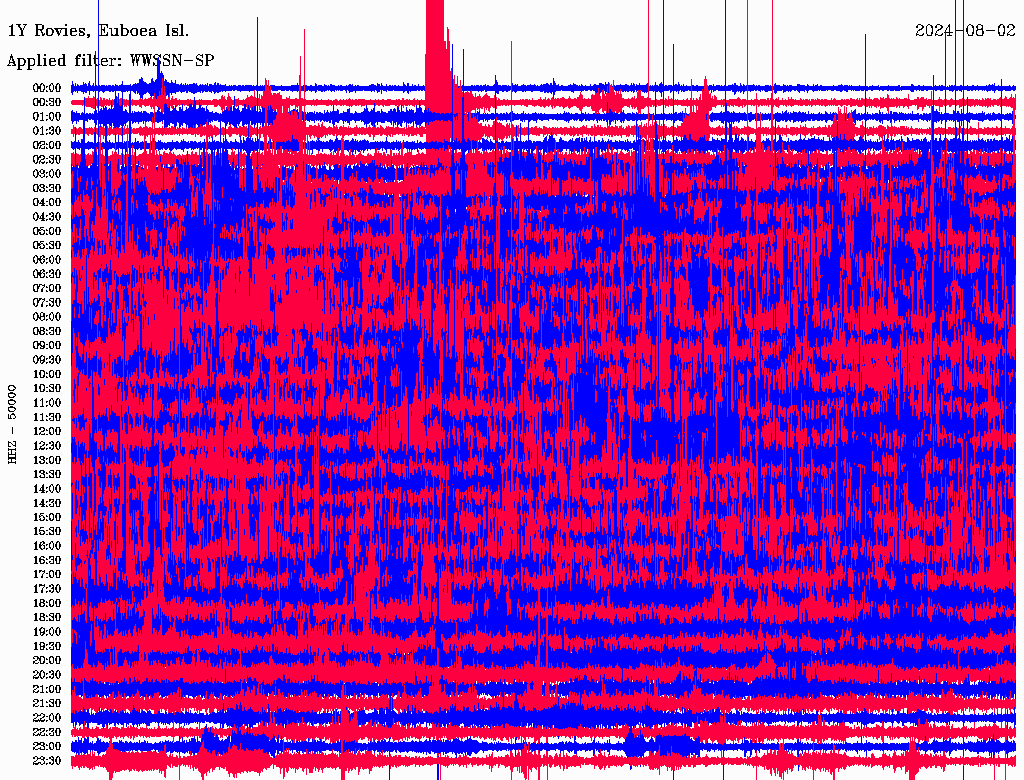
Task: Select the 14:30 time label
Action: [x=47, y=503]
